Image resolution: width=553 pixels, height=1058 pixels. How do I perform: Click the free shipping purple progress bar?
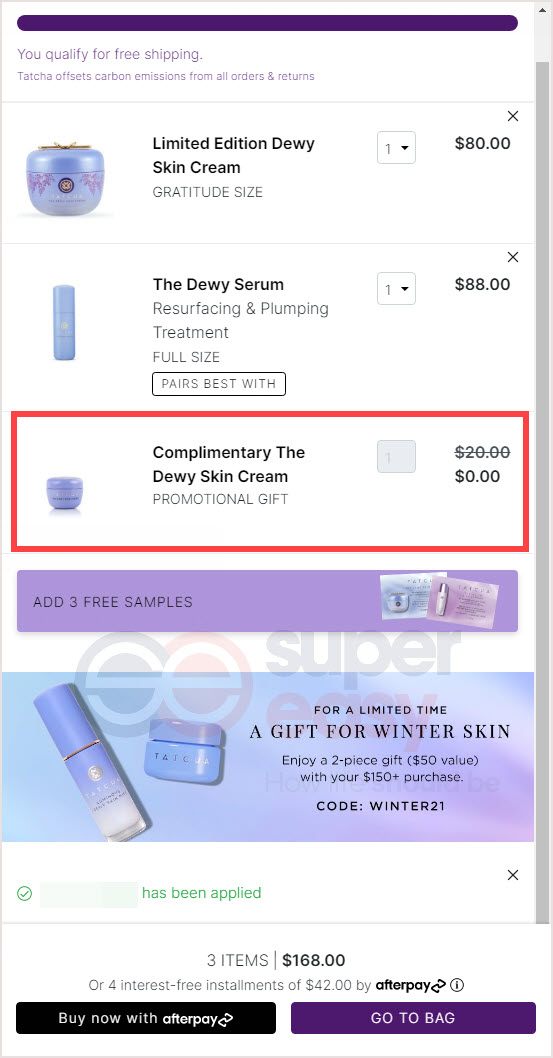coord(267,23)
